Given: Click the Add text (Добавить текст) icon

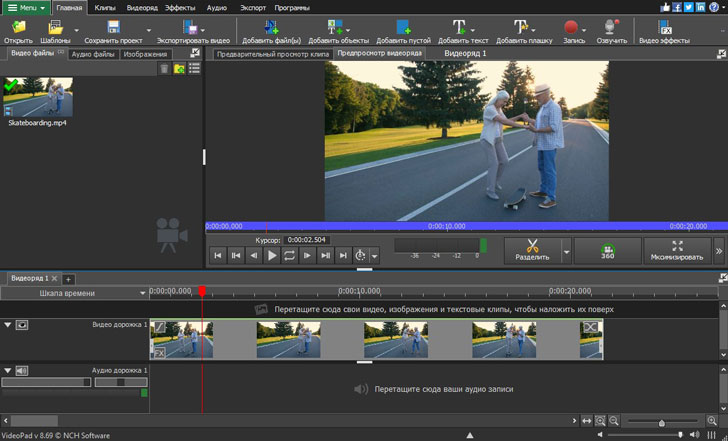Looking at the screenshot, I should tap(460, 27).
